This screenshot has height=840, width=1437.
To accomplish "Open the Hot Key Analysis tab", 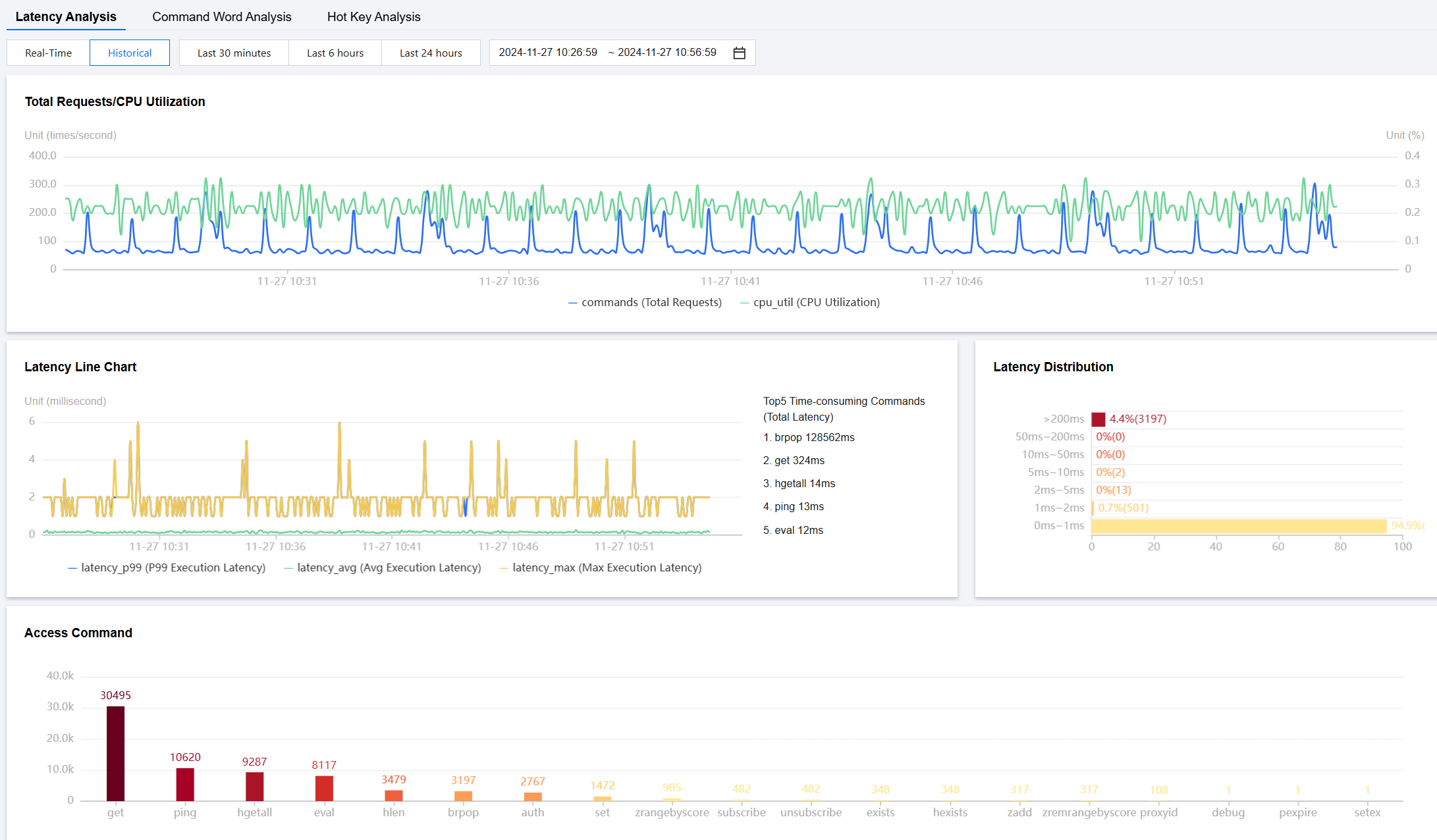I will pyautogui.click(x=373, y=16).
